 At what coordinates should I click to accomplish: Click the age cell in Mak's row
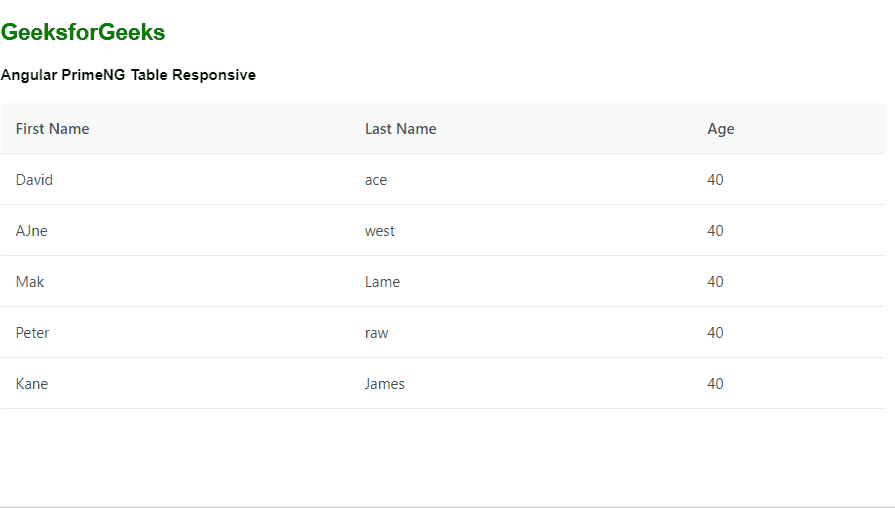pos(715,282)
